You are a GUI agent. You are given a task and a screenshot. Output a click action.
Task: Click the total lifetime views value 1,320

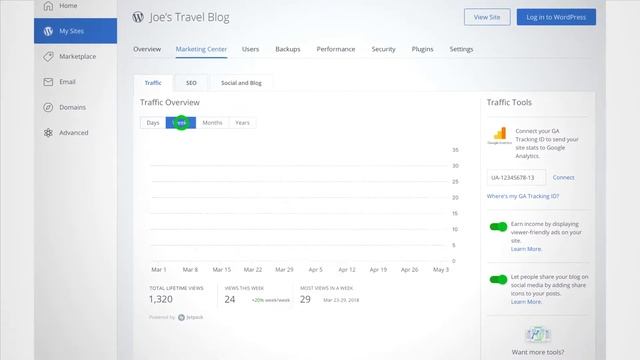(161, 299)
